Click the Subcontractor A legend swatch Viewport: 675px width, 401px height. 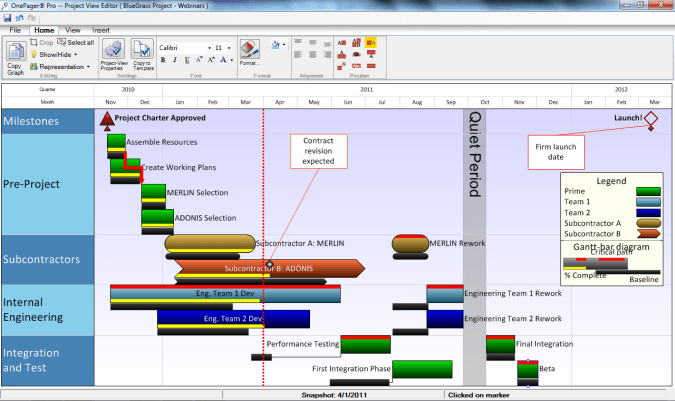coord(648,223)
